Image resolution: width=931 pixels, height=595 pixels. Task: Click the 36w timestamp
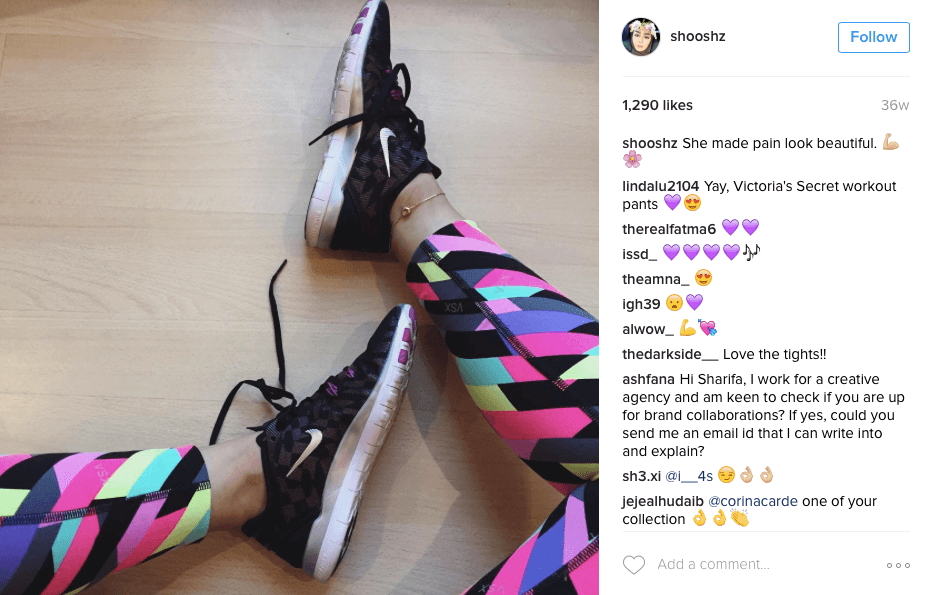tap(895, 105)
